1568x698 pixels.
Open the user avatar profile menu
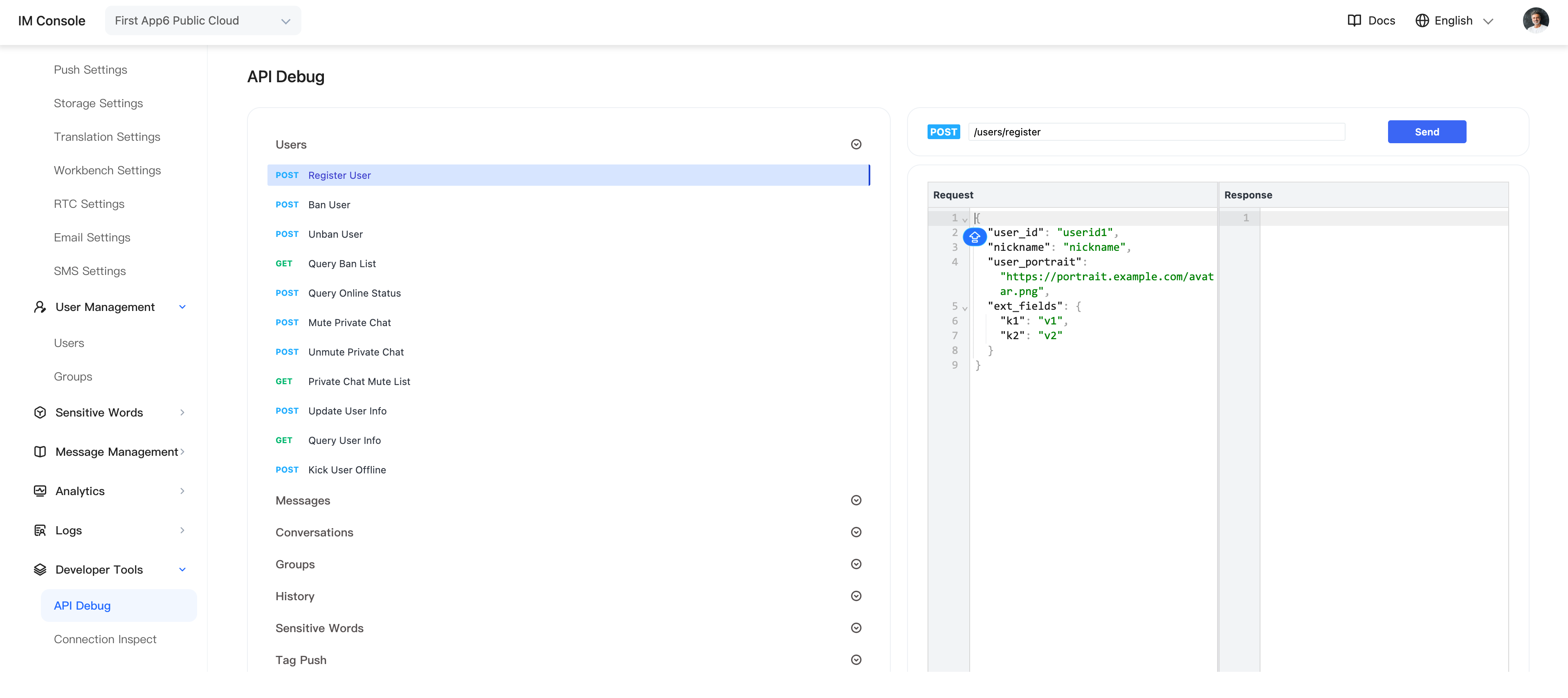click(1536, 21)
